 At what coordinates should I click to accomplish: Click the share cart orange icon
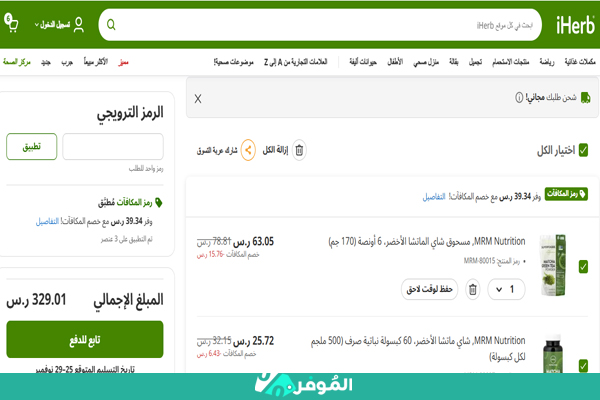click(x=248, y=150)
